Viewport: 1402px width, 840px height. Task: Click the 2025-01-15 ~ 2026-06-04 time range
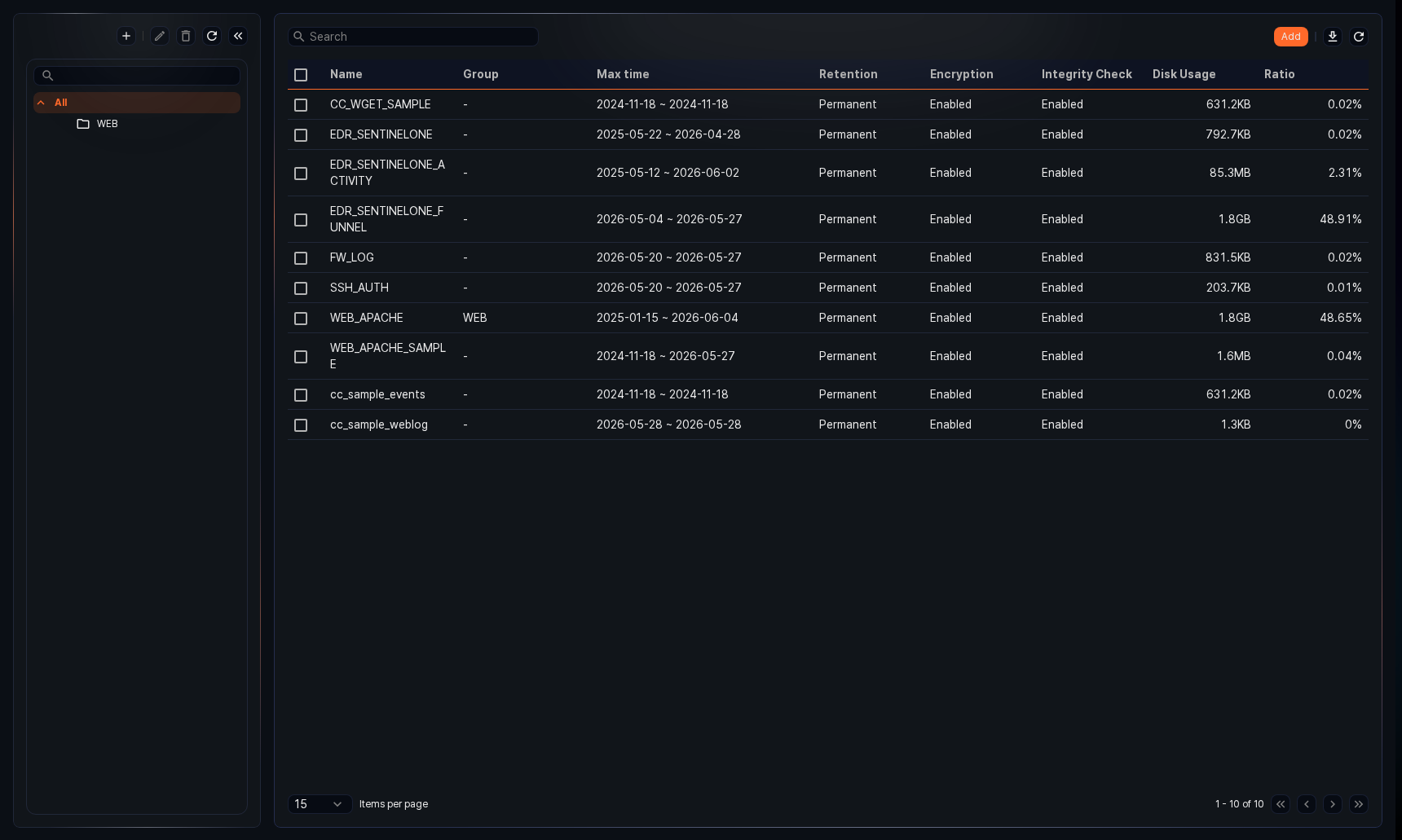(668, 318)
